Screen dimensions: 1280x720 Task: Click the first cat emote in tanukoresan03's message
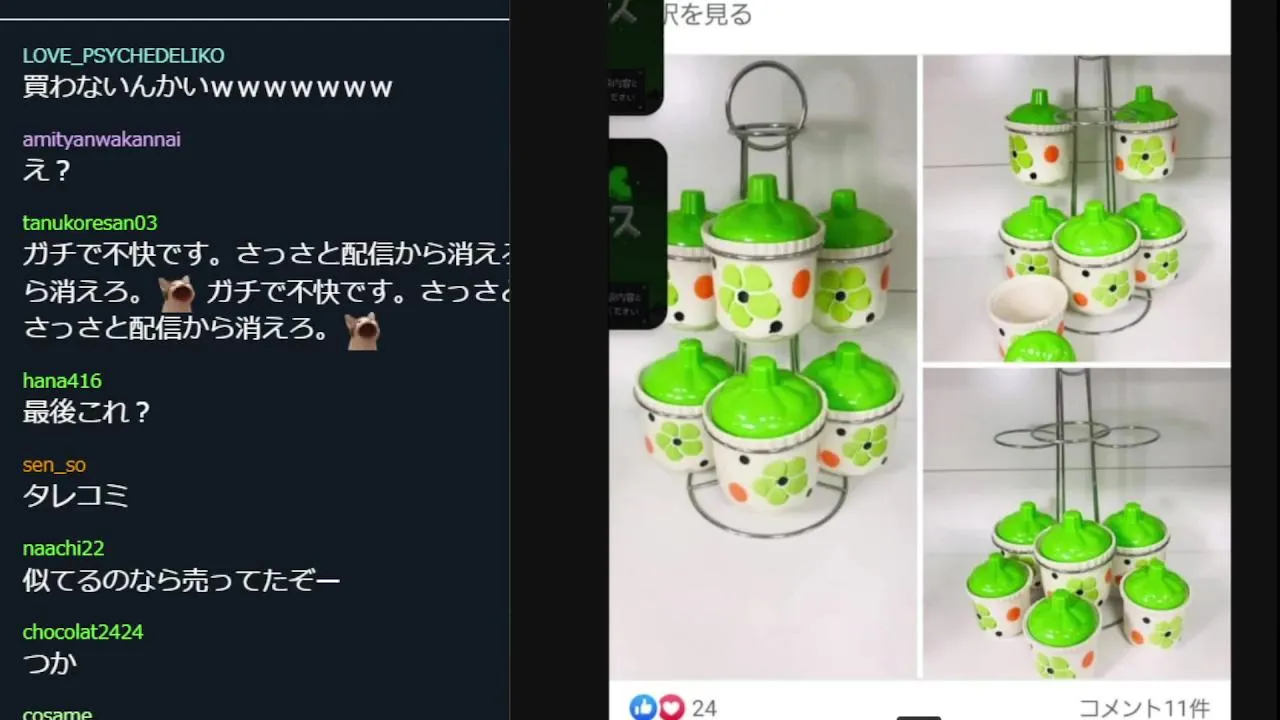pyautogui.click(x=177, y=294)
